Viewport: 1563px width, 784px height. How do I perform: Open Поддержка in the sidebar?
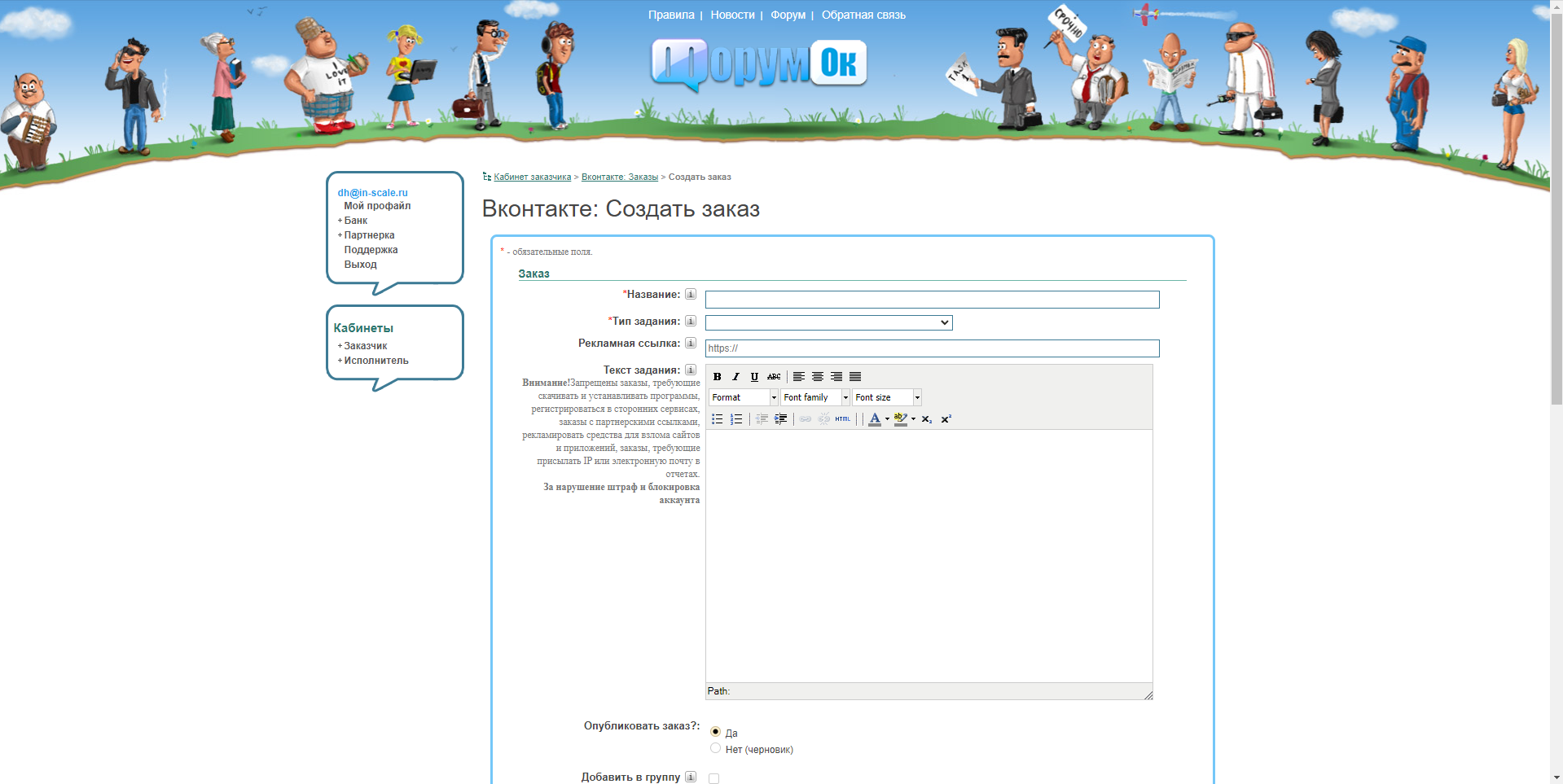point(371,250)
